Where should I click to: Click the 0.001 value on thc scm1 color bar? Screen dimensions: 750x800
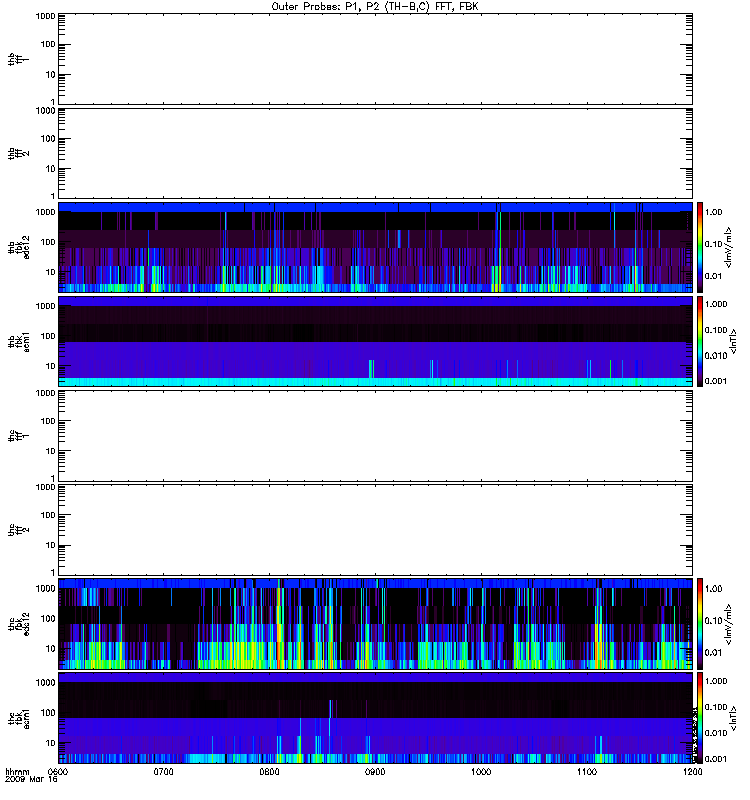[x=716, y=759]
